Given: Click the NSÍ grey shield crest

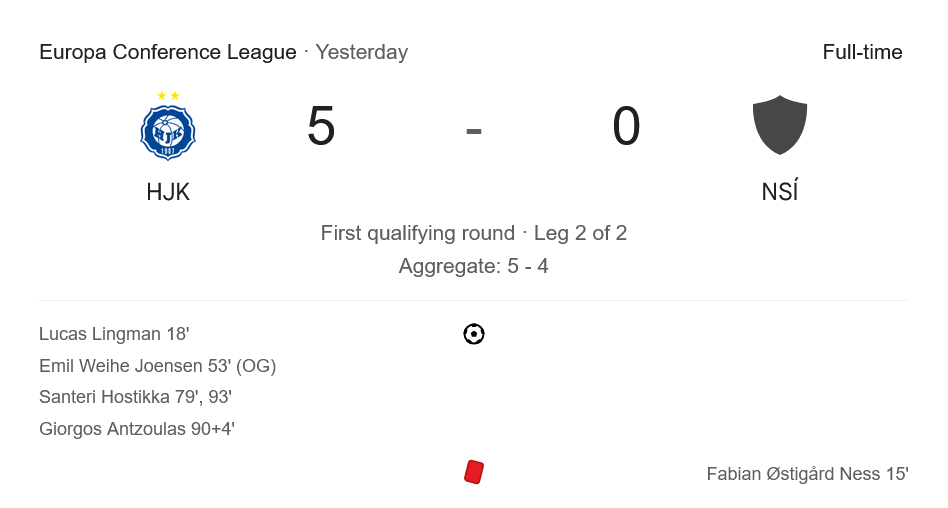Looking at the screenshot, I should (x=780, y=125).
